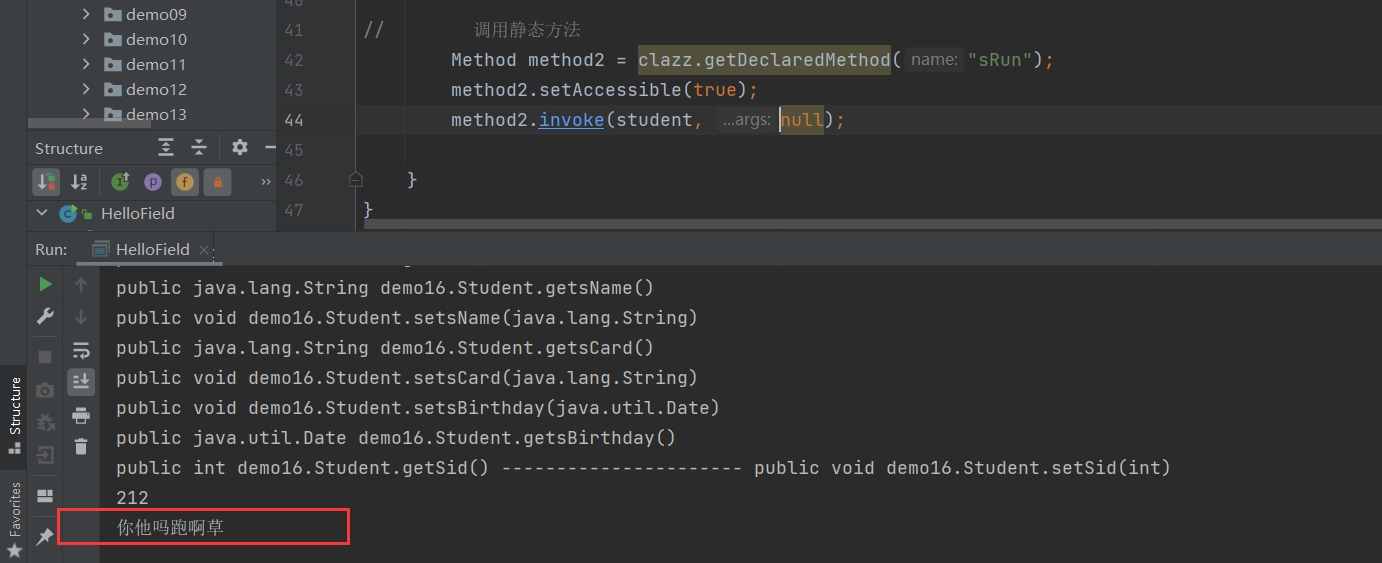Click Down the Stack Trace arrow
The width and height of the screenshot is (1382, 563).
81,316
